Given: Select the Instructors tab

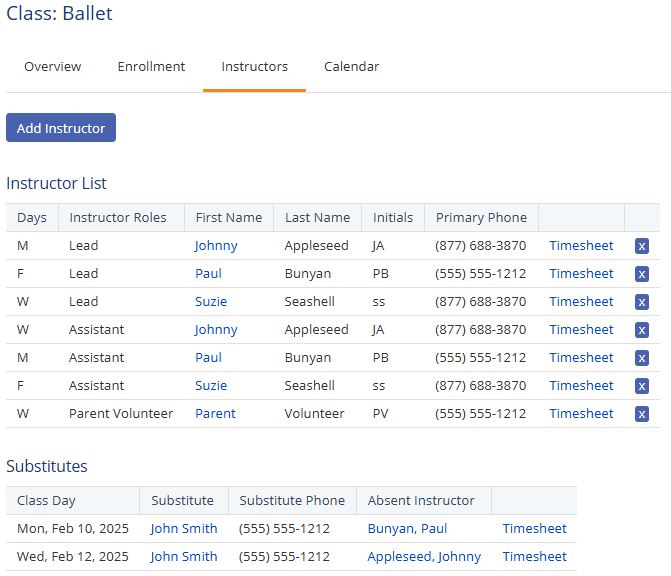Looking at the screenshot, I should click(254, 67).
